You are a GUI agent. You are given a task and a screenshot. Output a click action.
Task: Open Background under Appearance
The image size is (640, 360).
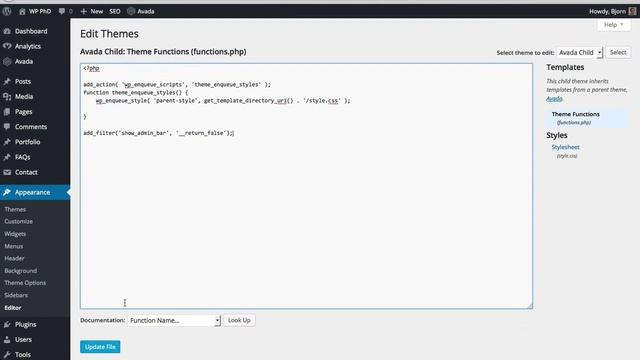click(20, 271)
